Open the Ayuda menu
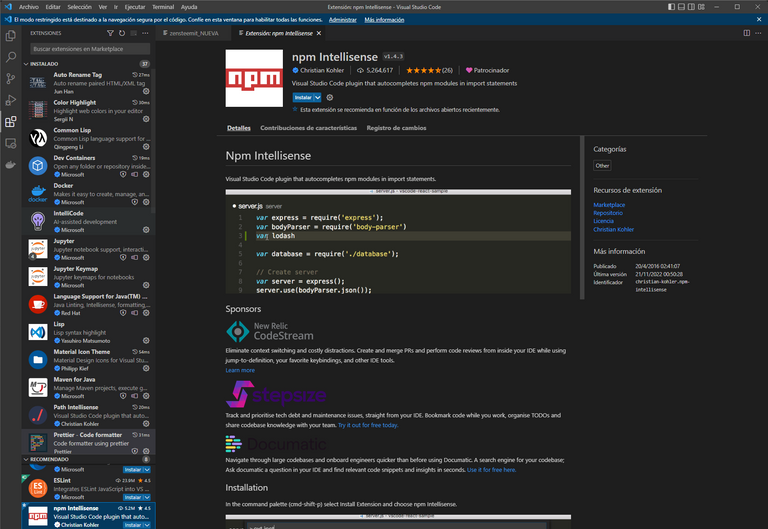This screenshot has height=529, width=768. [189, 7]
